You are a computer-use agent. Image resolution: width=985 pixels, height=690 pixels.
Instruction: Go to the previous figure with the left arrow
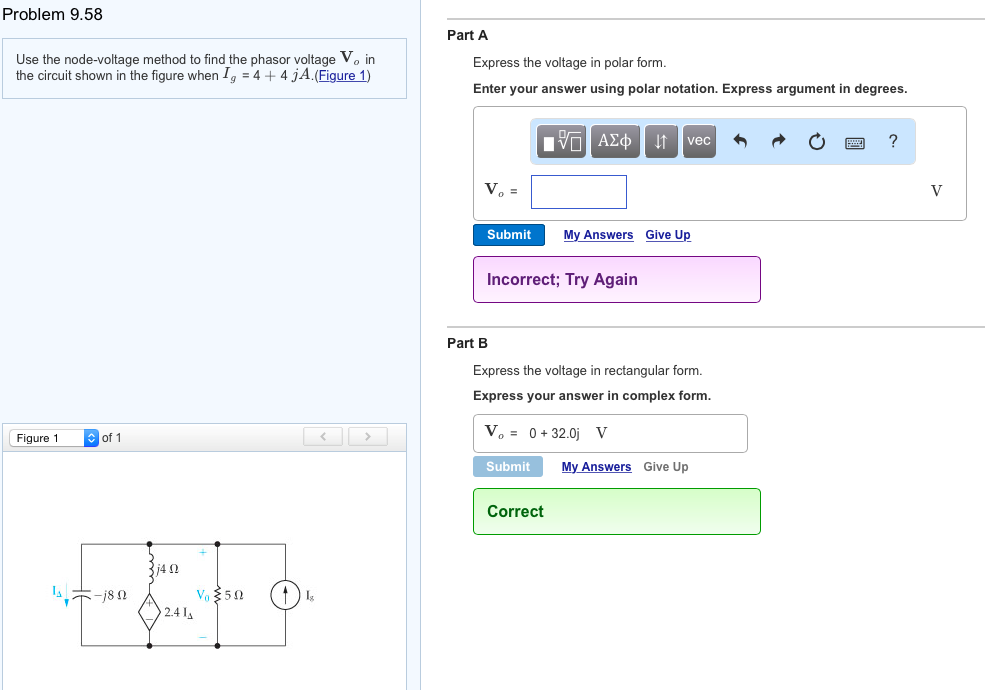(322, 437)
